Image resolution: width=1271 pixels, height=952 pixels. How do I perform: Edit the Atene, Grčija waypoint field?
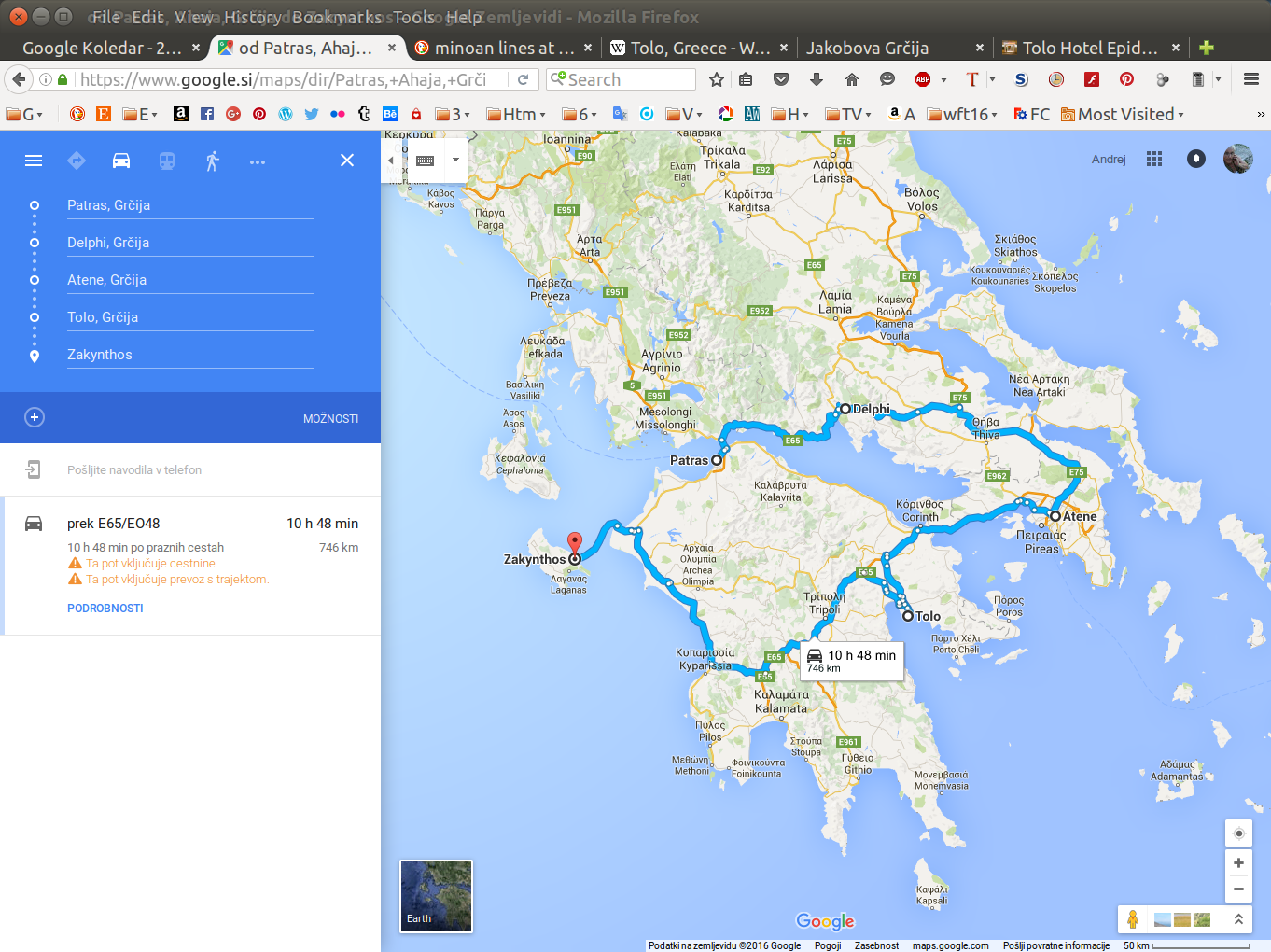coord(190,280)
